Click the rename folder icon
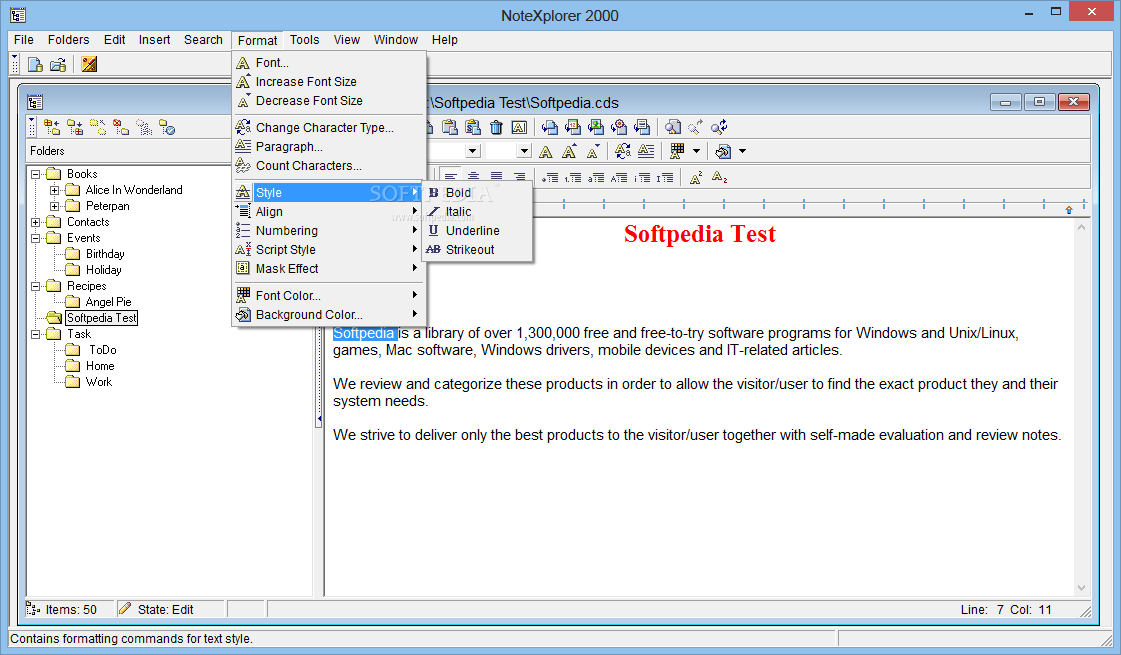This screenshot has width=1121, height=655. (144, 127)
